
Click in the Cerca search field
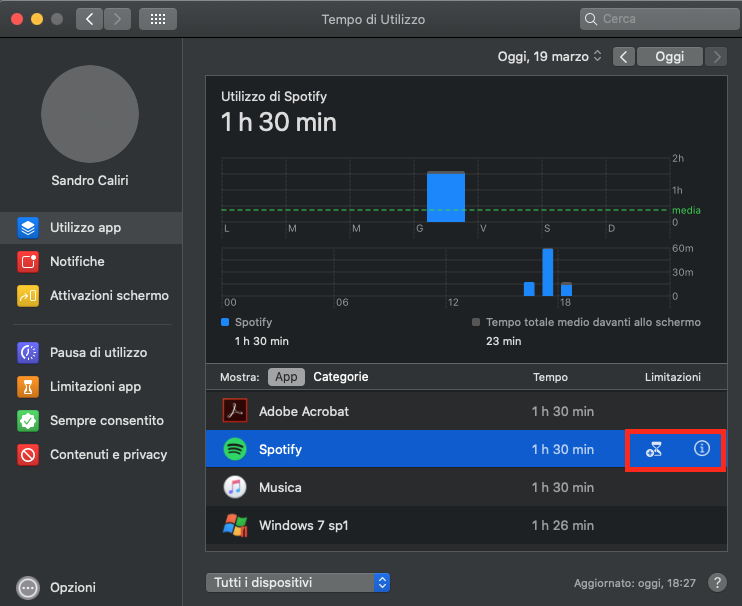(660, 19)
